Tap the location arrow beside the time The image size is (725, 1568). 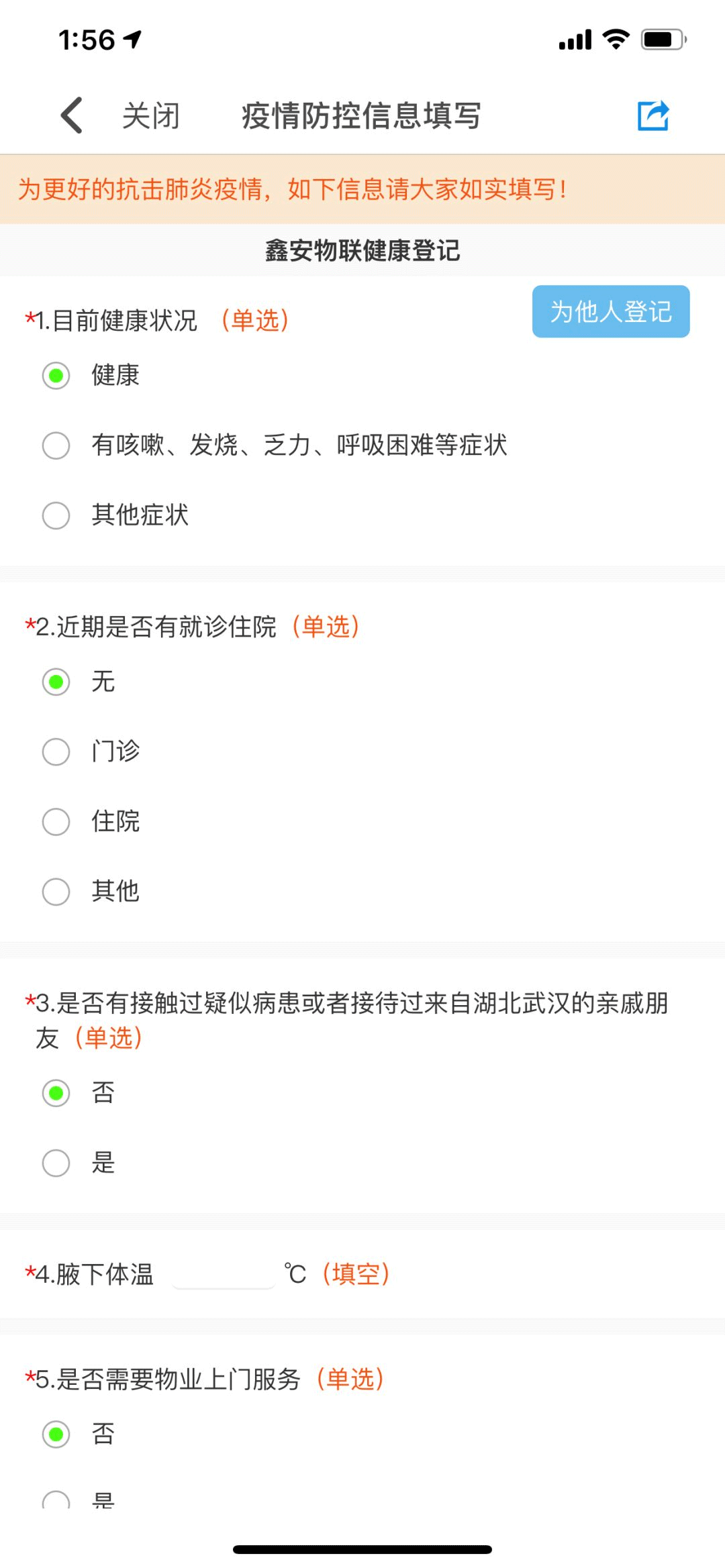[133, 40]
